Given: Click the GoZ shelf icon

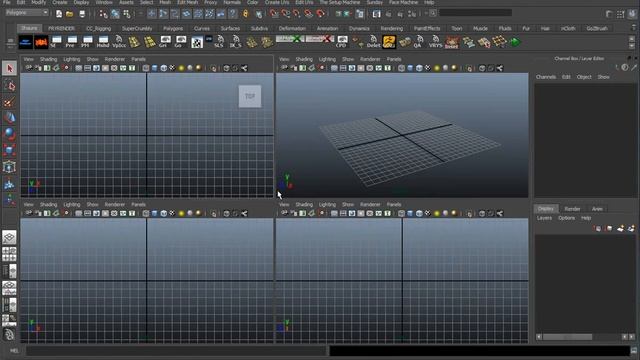Looking at the screenshot, I should 389,42.
